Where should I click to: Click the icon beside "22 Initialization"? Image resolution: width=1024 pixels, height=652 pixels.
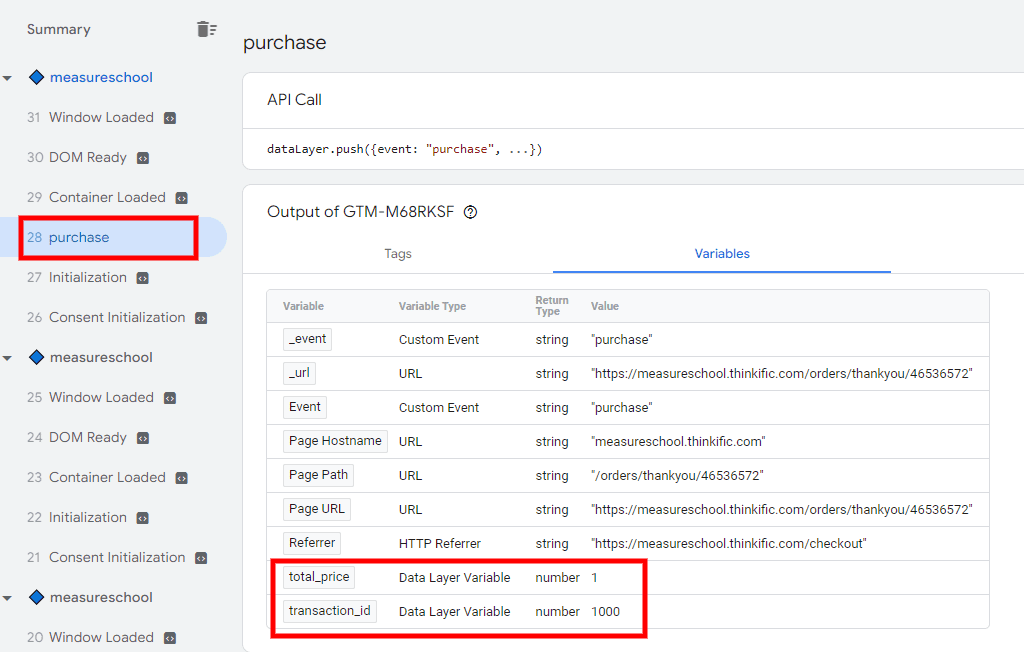(x=143, y=517)
